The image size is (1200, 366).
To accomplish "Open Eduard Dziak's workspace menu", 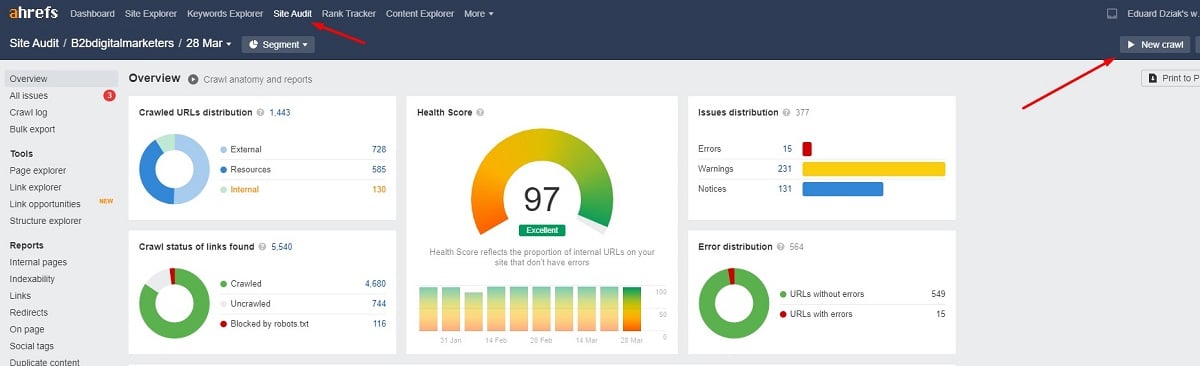I will 1162,14.
